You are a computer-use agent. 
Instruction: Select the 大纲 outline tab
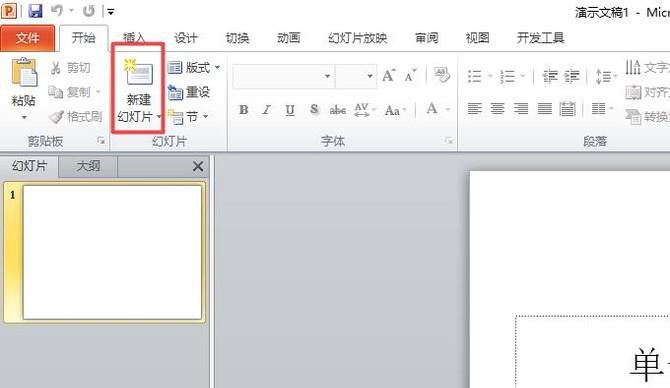(x=88, y=166)
